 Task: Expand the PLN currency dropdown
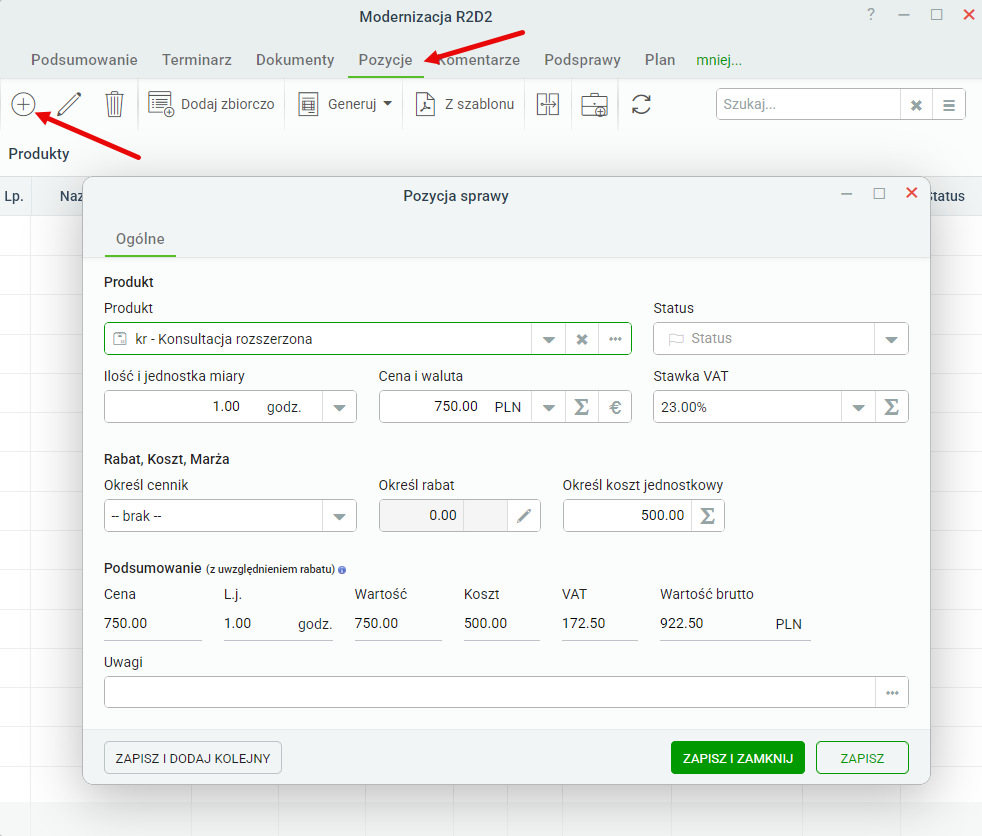coord(549,407)
